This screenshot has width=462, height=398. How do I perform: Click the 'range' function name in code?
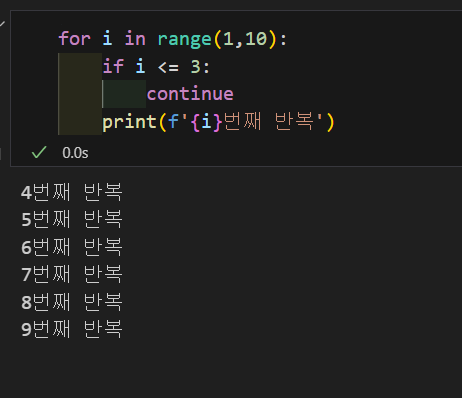point(184,39)
